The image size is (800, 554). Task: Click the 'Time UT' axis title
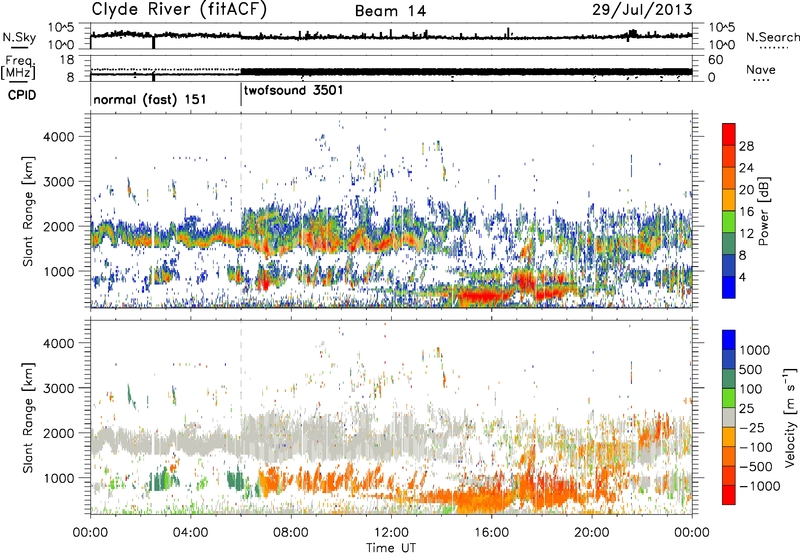[391, 547]
